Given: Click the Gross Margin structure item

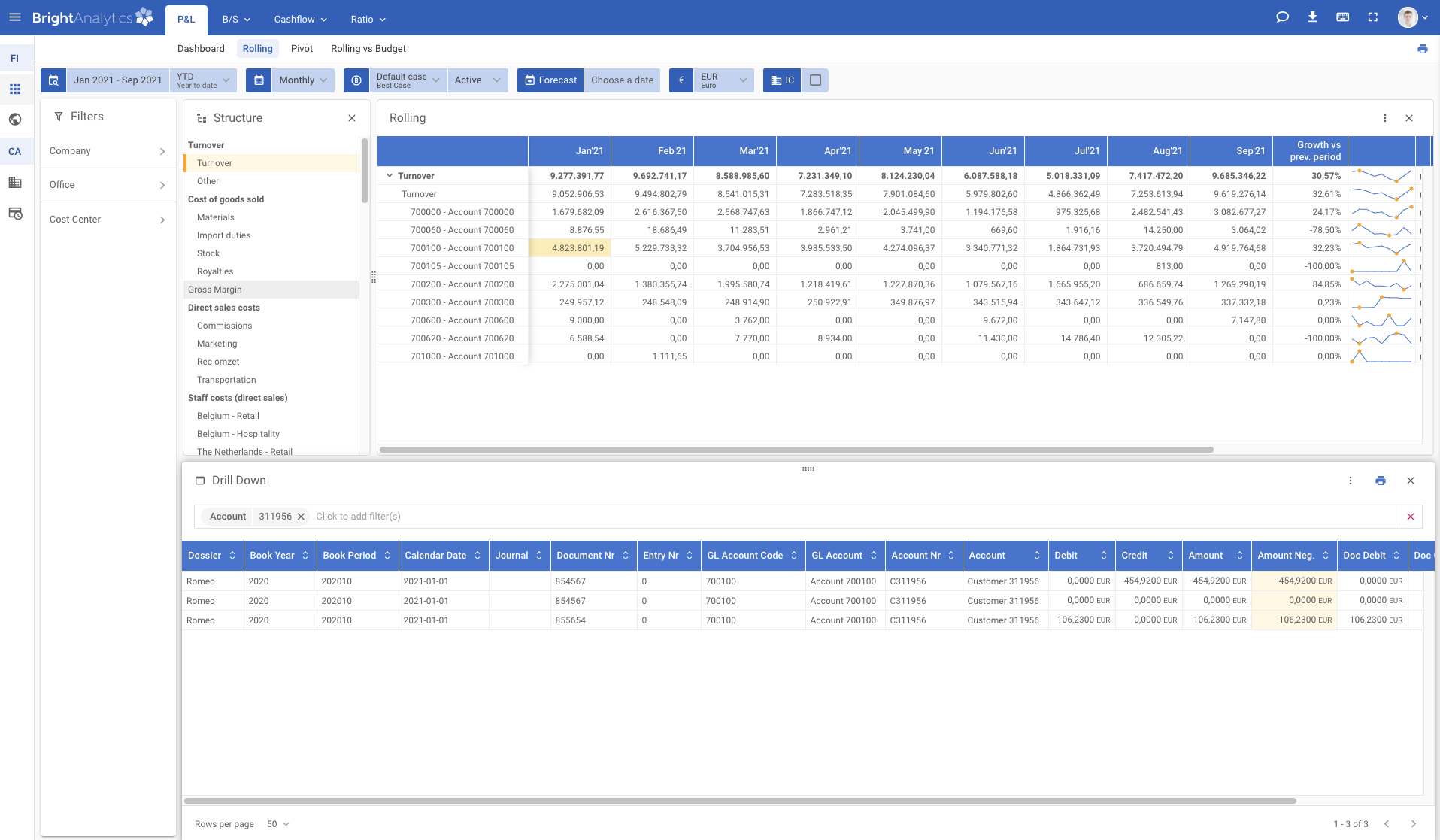Looking at the screenshot, I should pyautogui.click(x=215, y=289).
